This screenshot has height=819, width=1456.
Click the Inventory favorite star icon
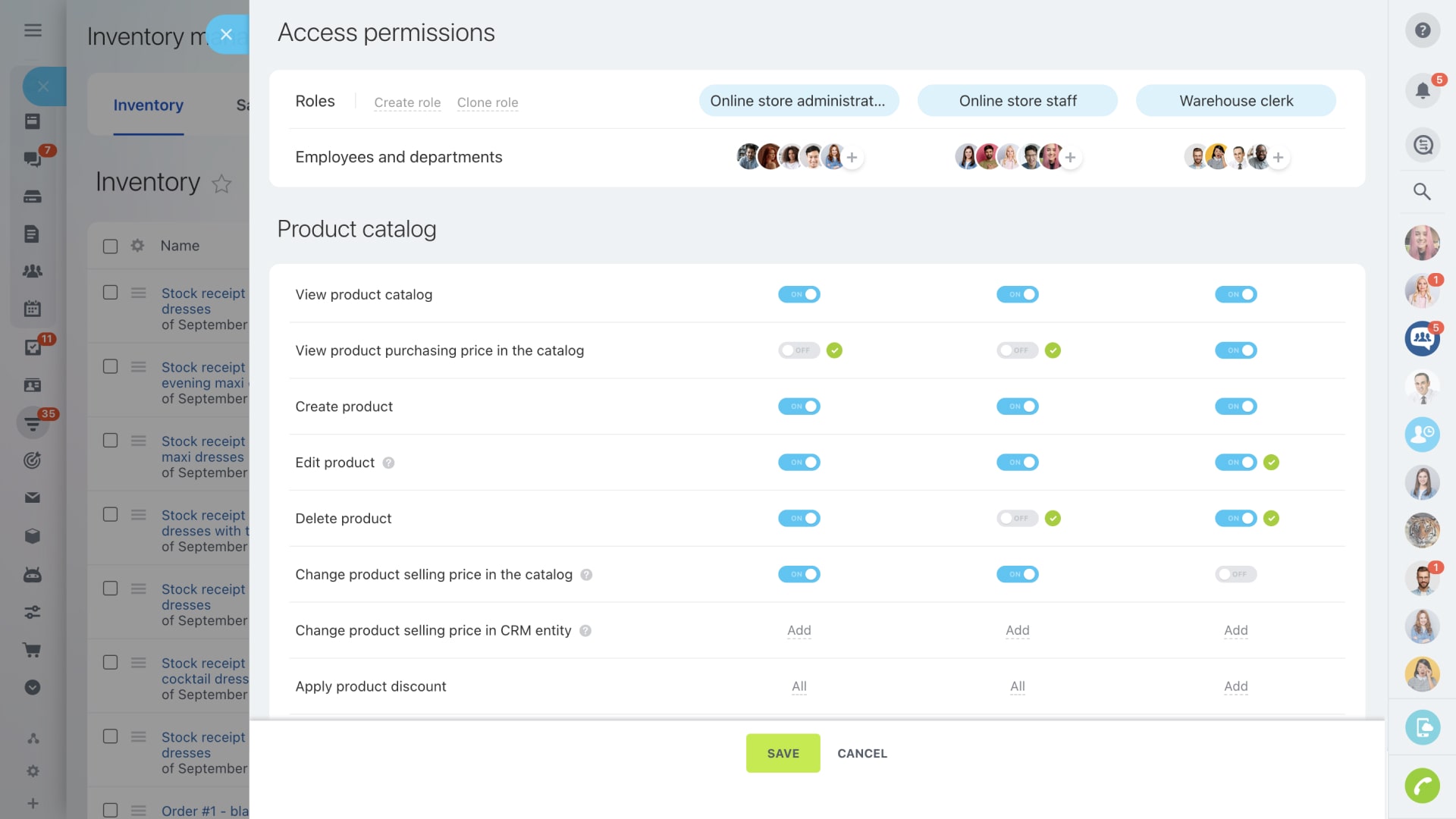(221, 184)
